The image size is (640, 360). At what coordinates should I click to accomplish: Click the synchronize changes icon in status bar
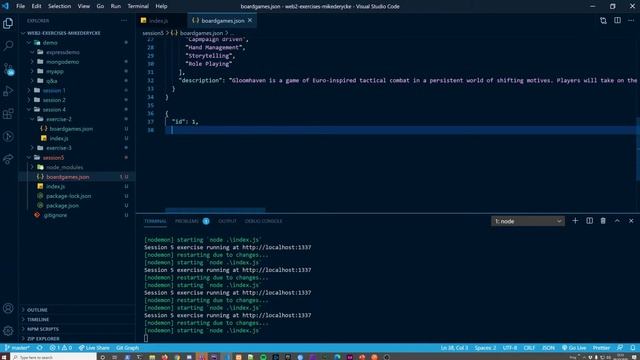[40, 348]
